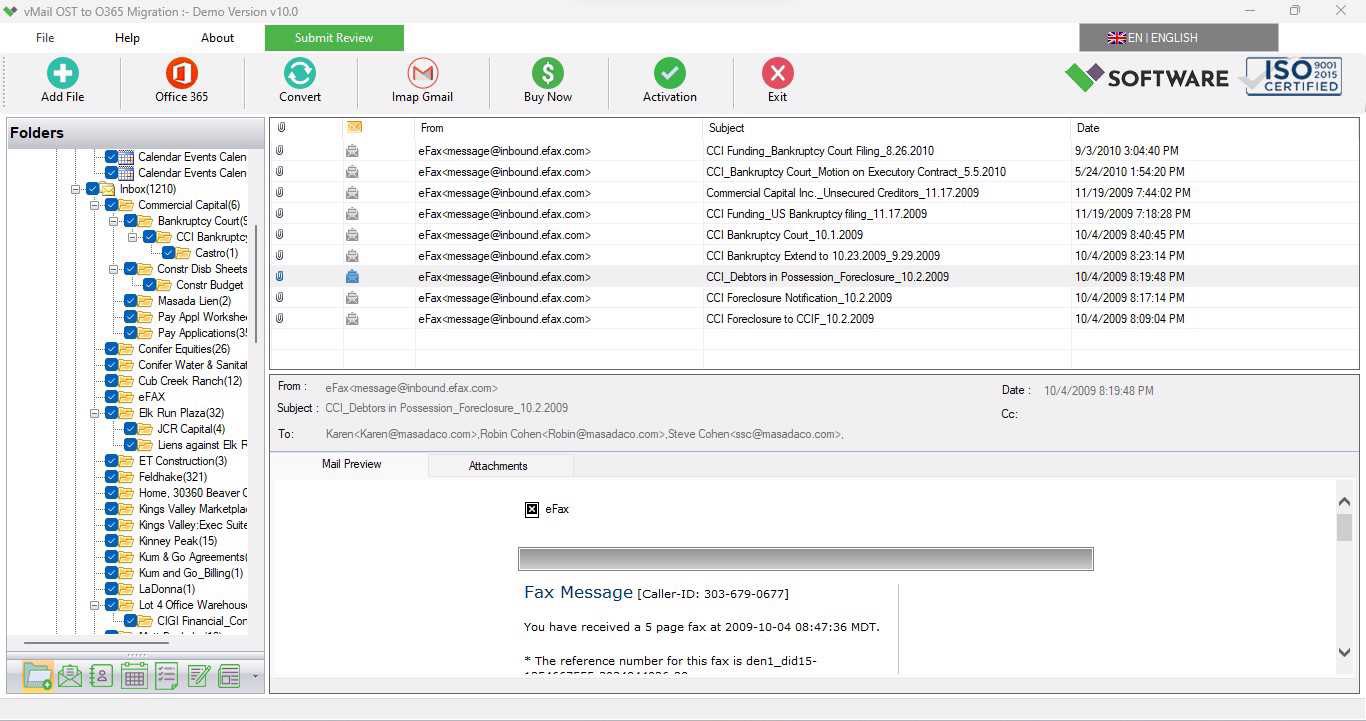The width and height of the screenshot is (1366, 721).
Task: Click envelope icon of CCI Bankruptcy Court_10.1.2009 row
Action: [352, 235]
